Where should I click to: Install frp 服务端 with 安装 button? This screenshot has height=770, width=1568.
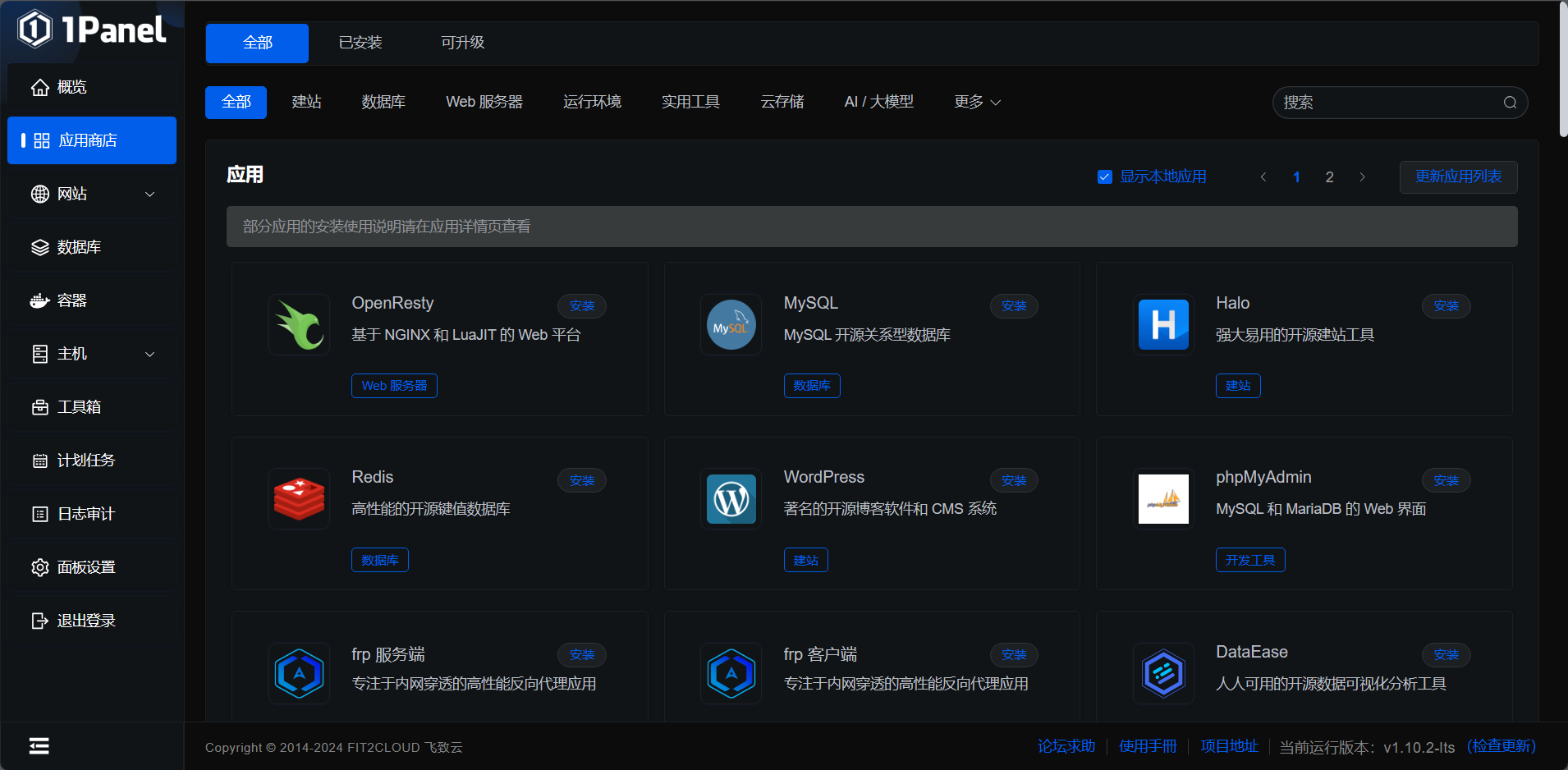[582, 655]
